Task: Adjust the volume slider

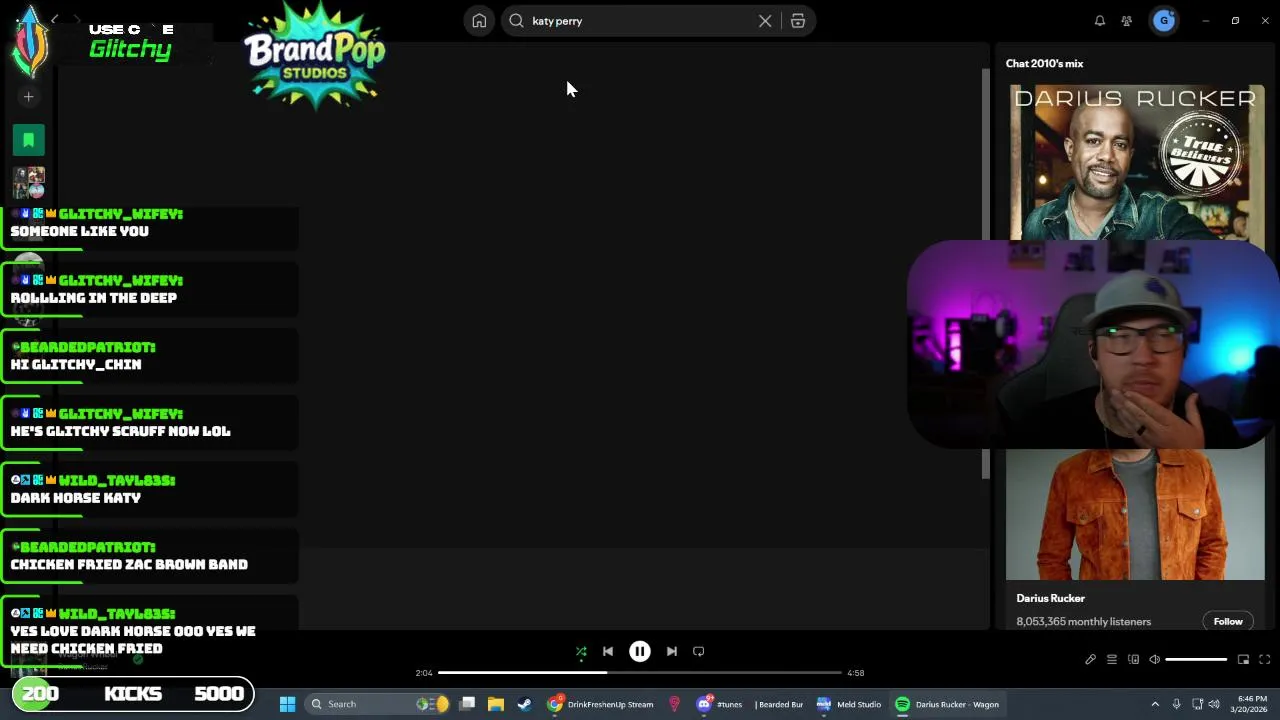Action: click(x=1196, y=660)
